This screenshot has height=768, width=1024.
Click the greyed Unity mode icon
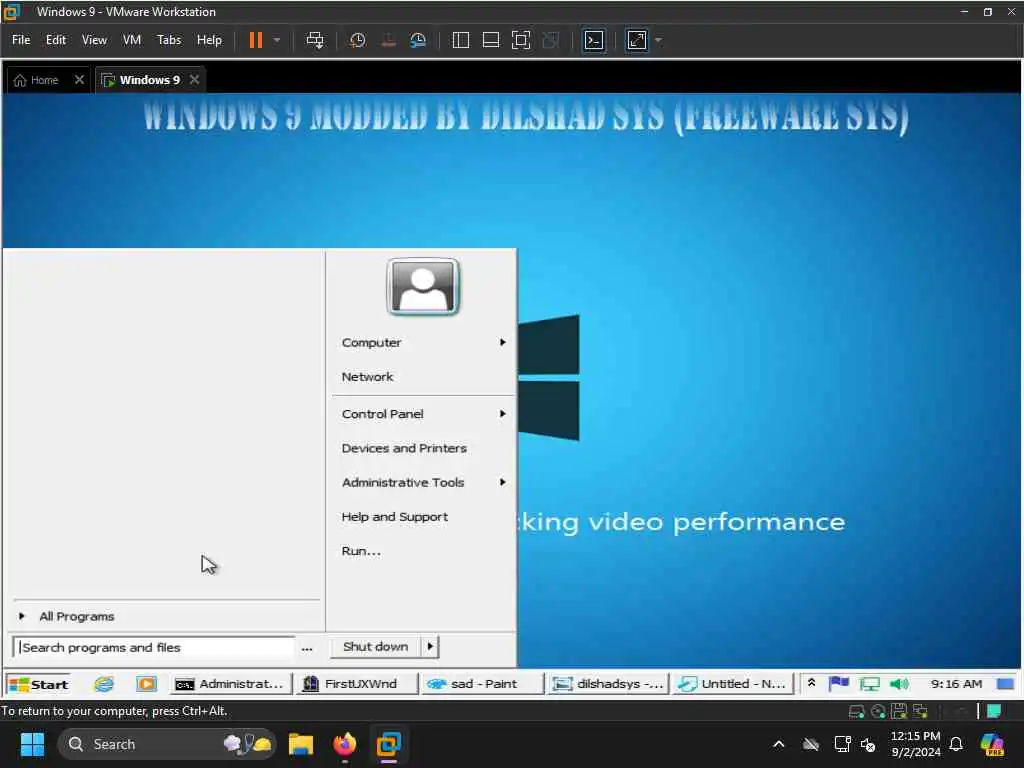pyautogui.click(x=551, y=40)
